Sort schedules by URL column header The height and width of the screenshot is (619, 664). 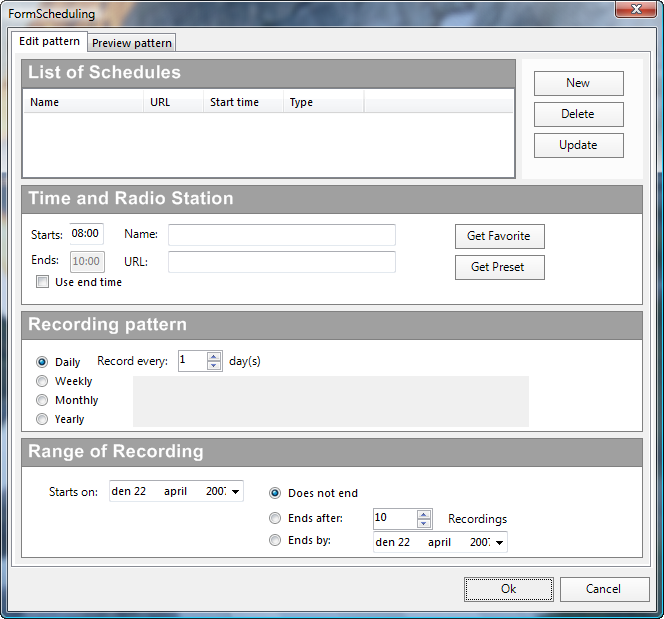(x=173, y=102)
